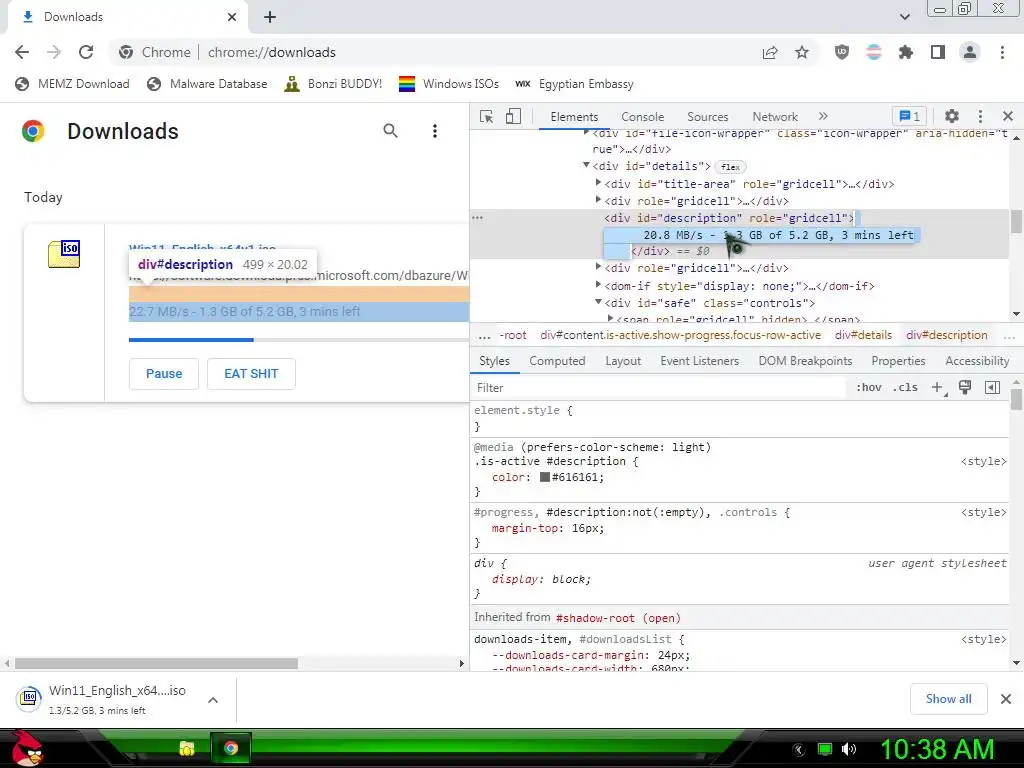Viewport: 1024px width, 768px height.
Task: Toggle the :hov element state panel
Action: [x=869, y=387]
